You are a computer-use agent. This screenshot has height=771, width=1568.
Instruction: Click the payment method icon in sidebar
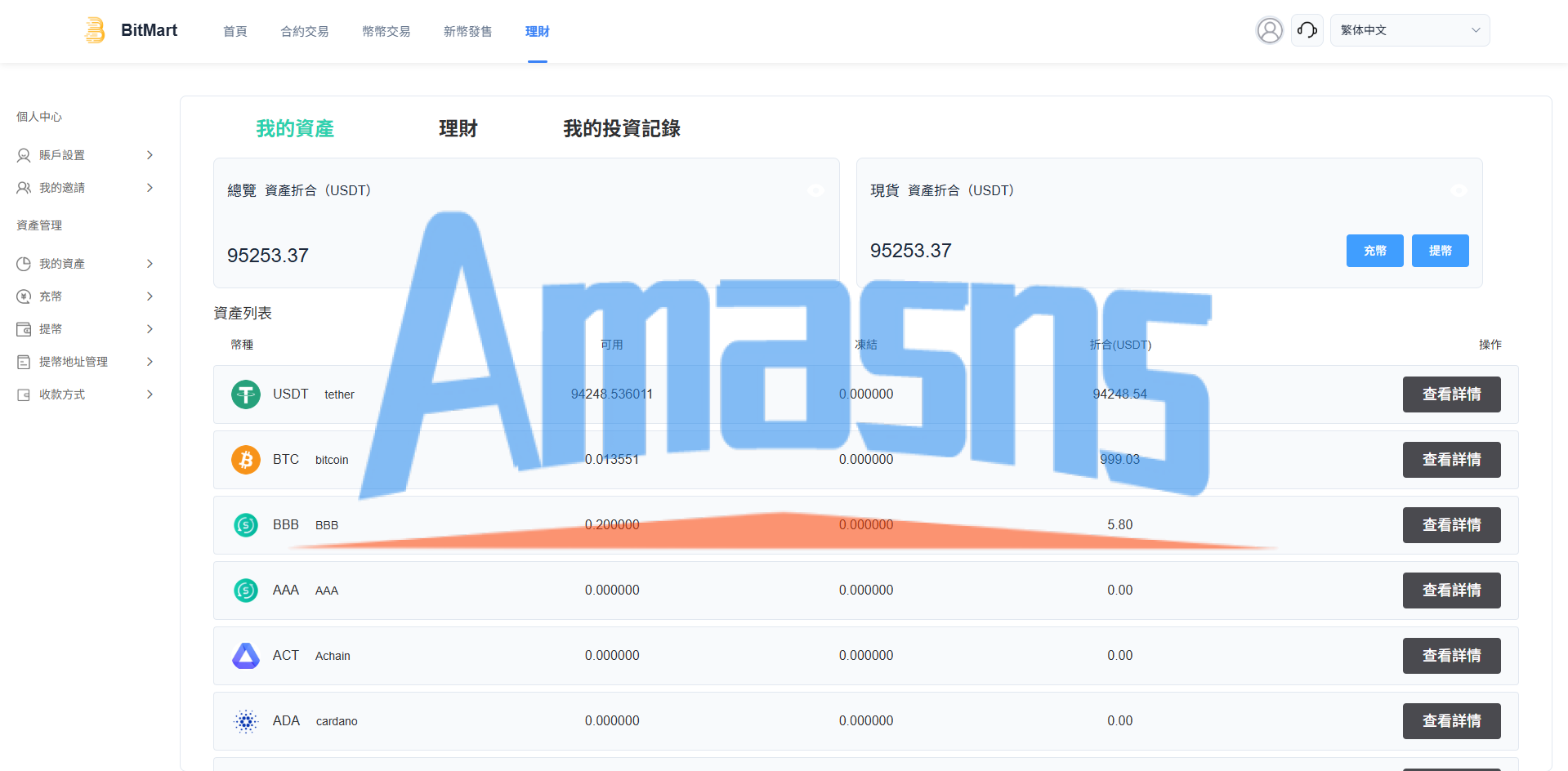24,394
